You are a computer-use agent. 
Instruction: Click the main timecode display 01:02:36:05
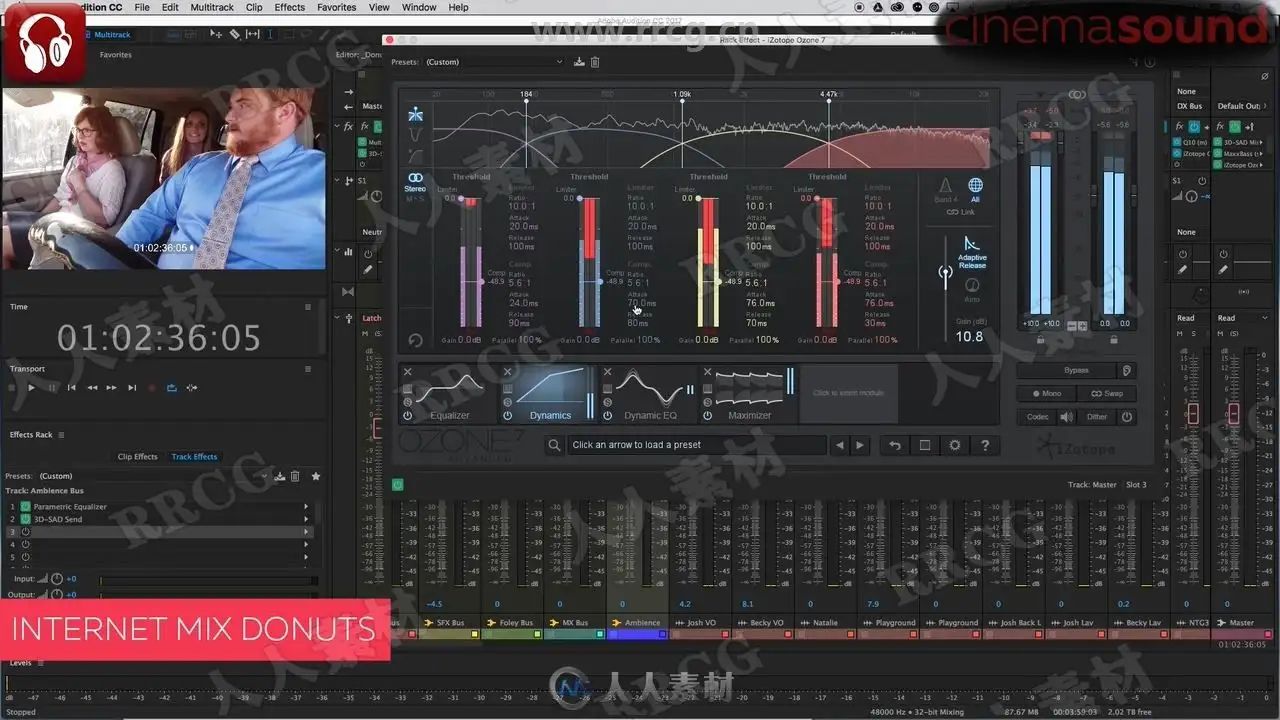pos(158,338)
